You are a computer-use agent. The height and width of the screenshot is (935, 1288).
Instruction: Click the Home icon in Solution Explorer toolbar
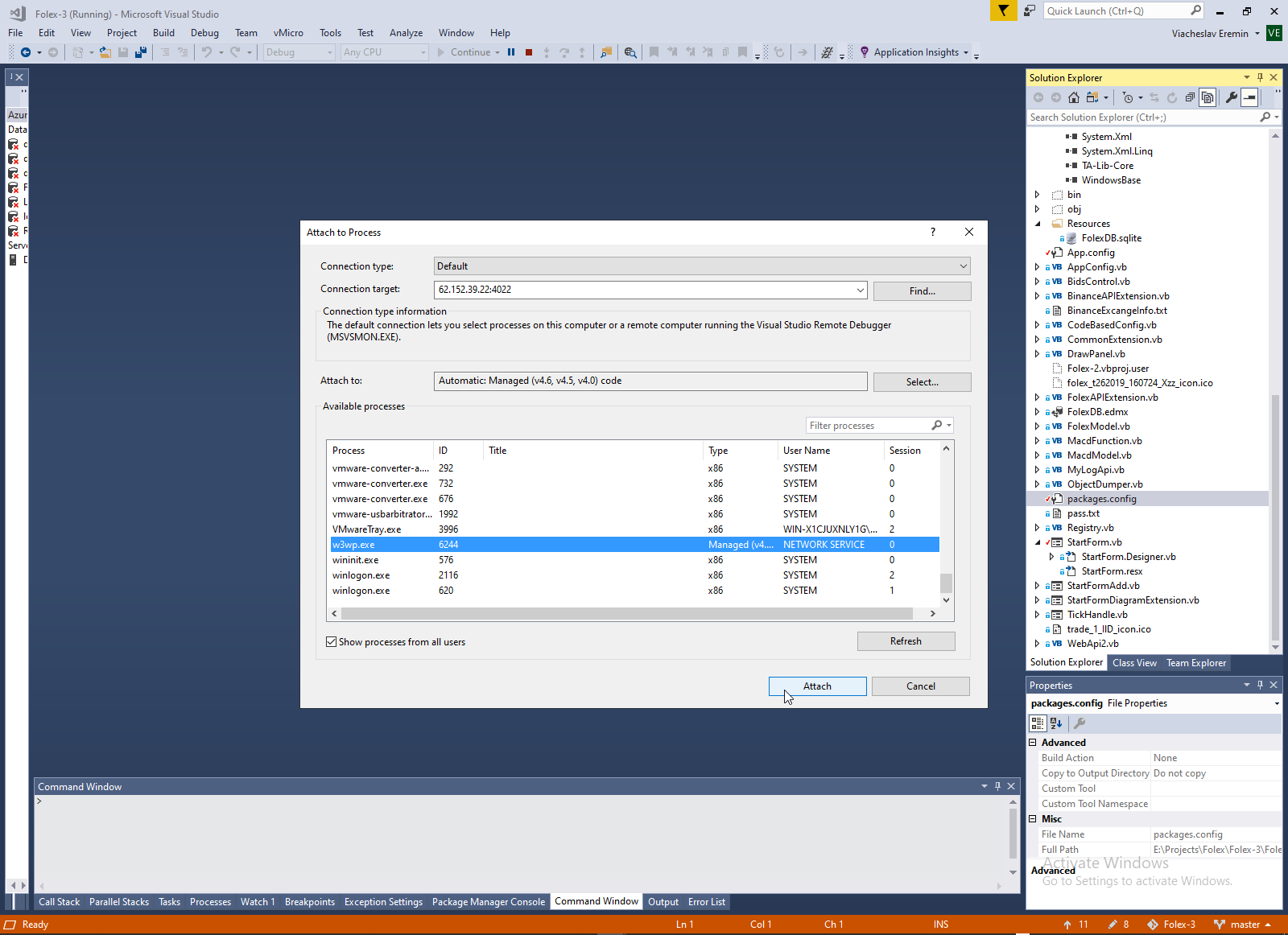click(x=1074, y=97)
